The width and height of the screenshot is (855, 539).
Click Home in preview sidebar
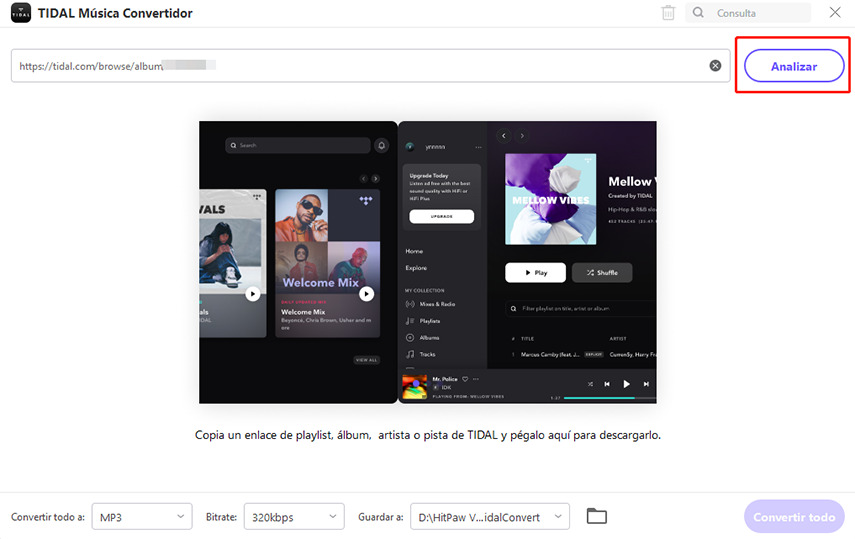pos(414,251)
